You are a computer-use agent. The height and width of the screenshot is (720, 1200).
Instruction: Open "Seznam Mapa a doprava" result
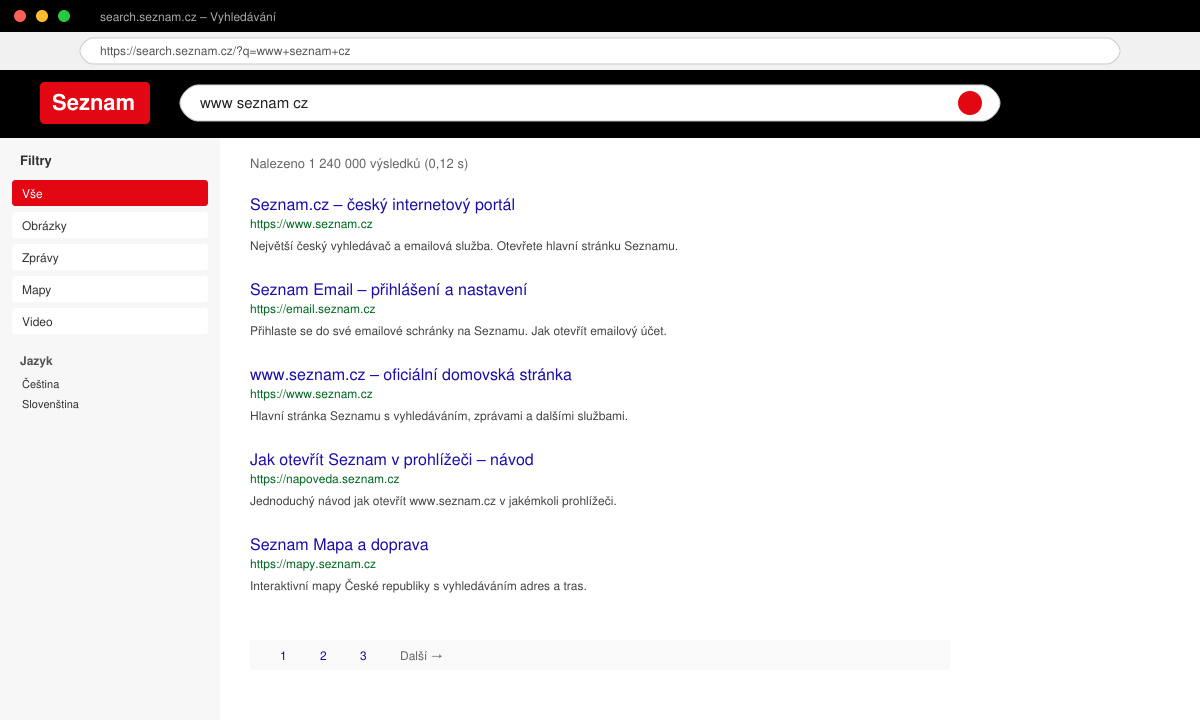point(339,545)
